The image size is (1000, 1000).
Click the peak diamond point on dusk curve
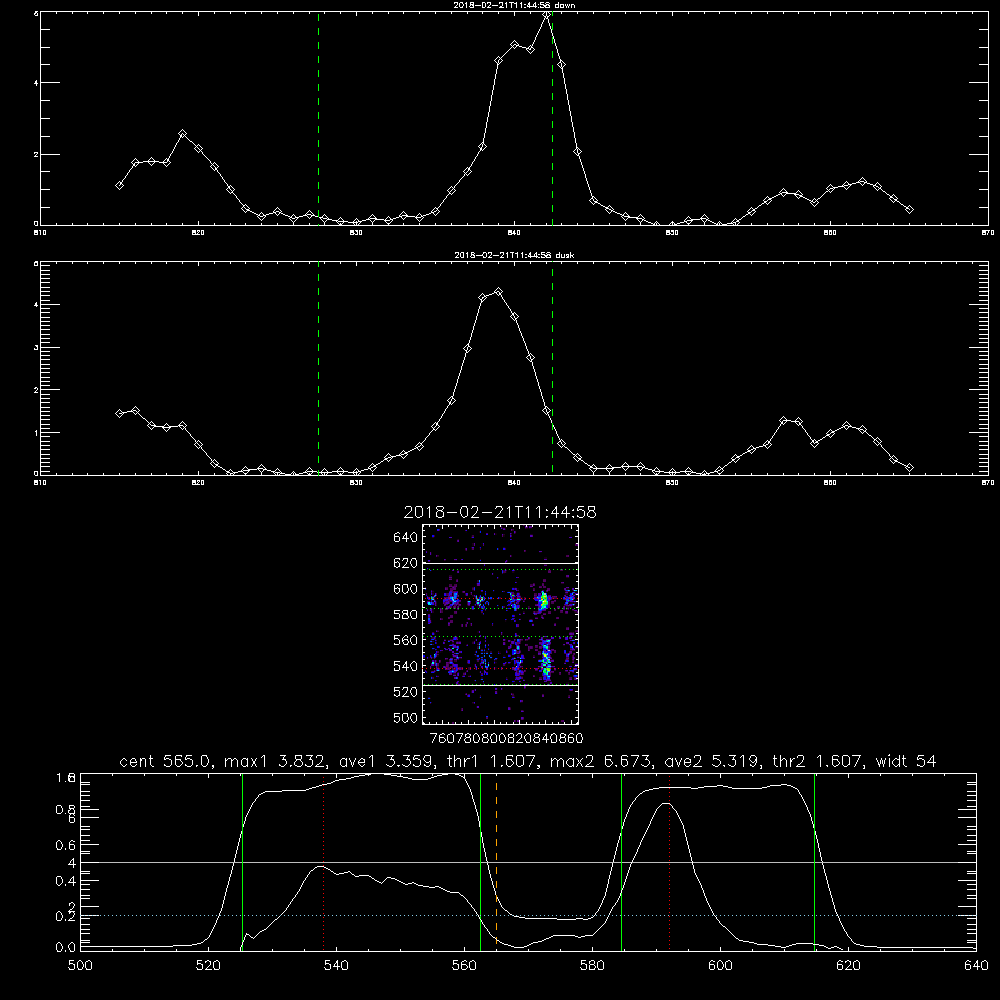tap(499, 291)
